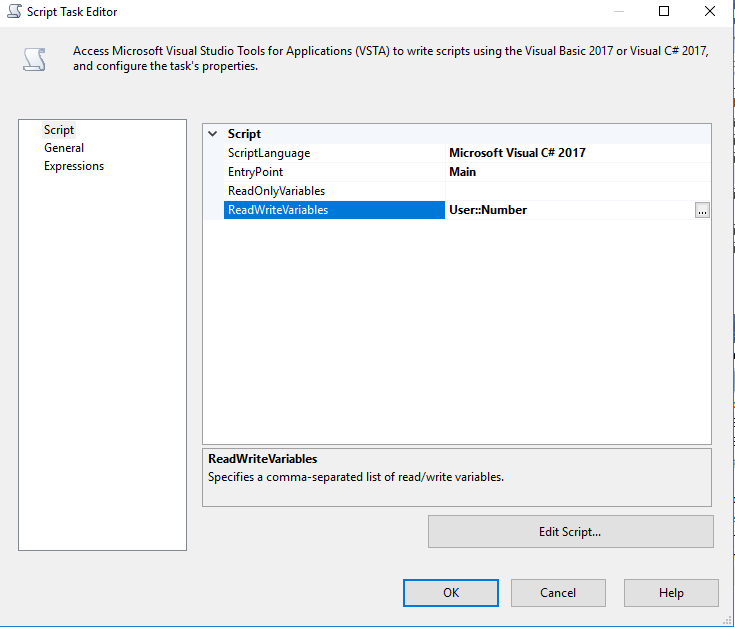Viewport: 735px width, 627px height.
Task: Open the Expressions page
Action: tap(74, 166)
